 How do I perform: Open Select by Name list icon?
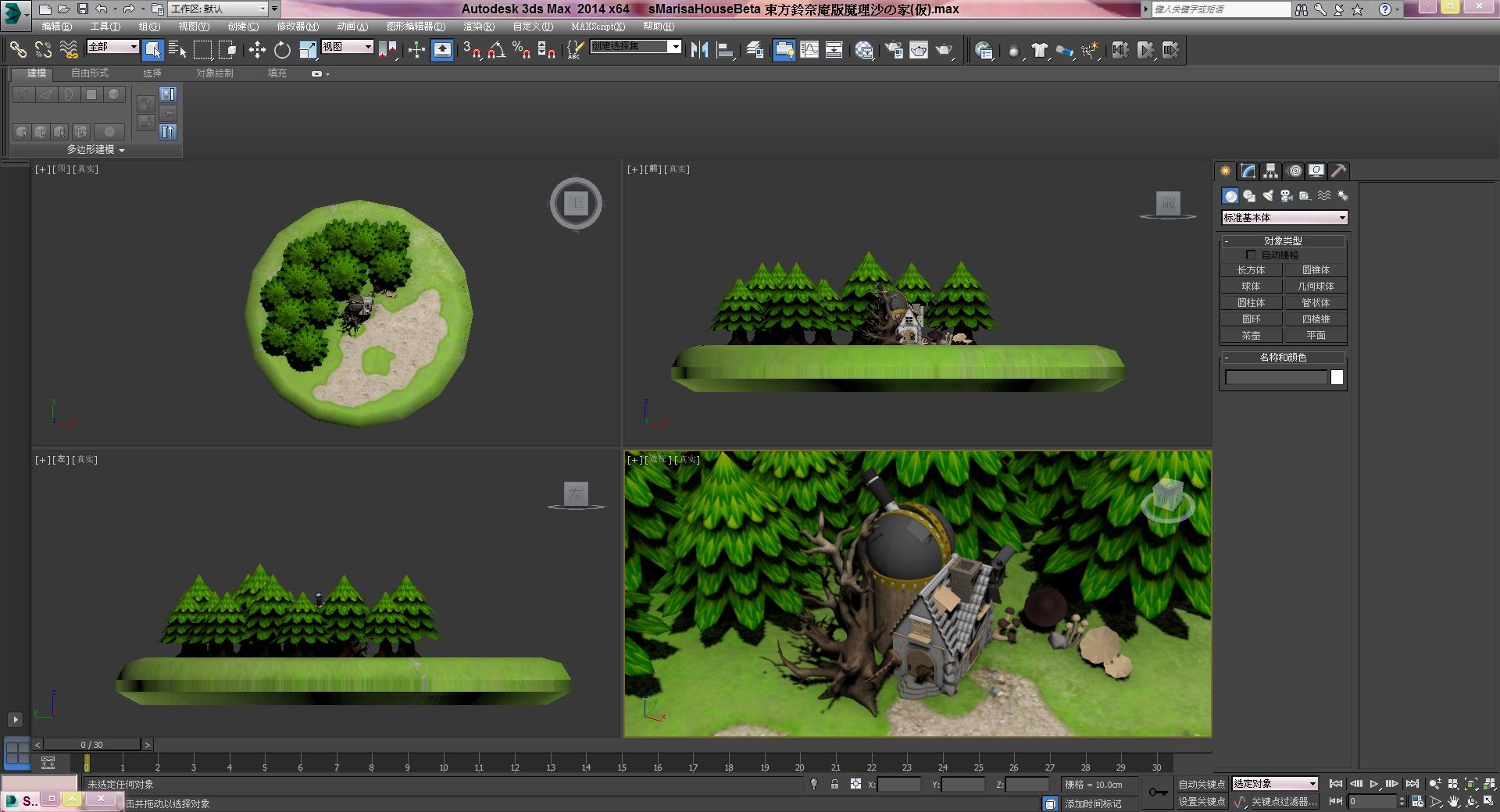tap(177, 50)
